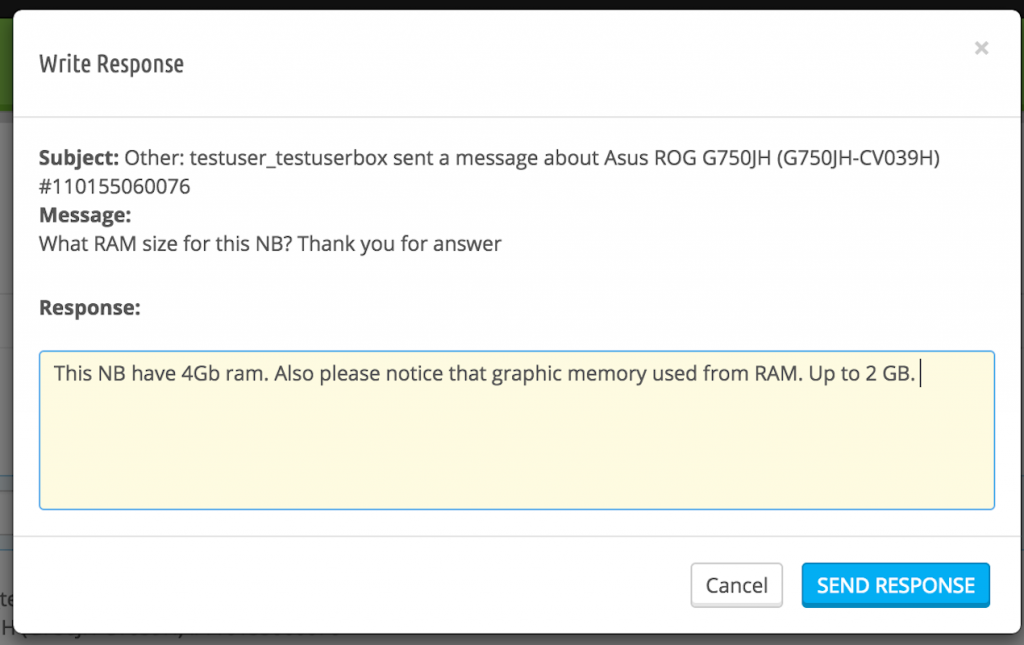Click the customer message about RAM size
Screen dimensions: 1024x645
(x=270, y=244)
